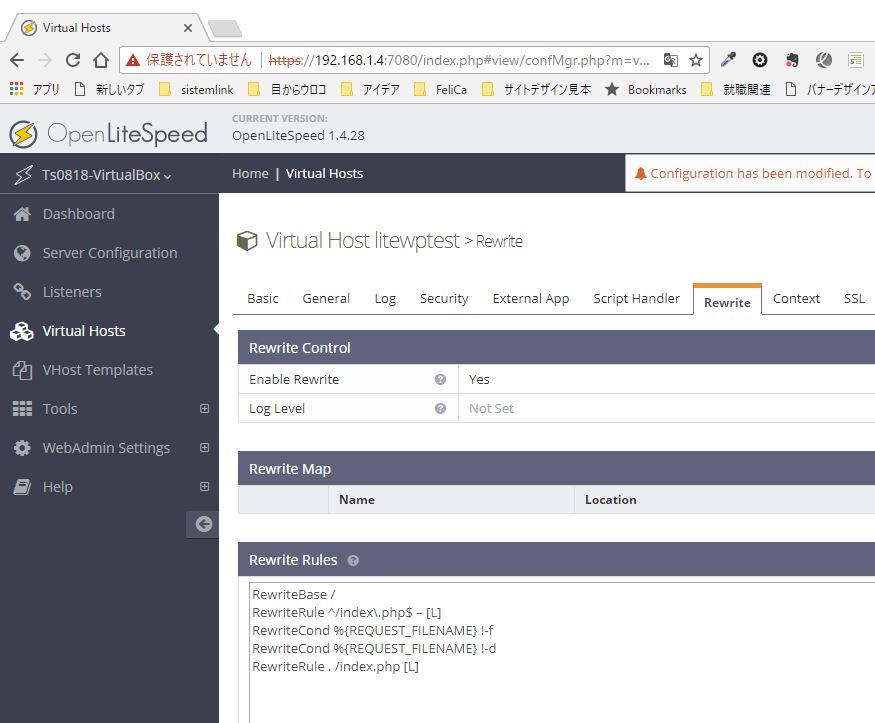Open Server Configuration in the sidebar
875x723 pixels.
pos(109,253)
